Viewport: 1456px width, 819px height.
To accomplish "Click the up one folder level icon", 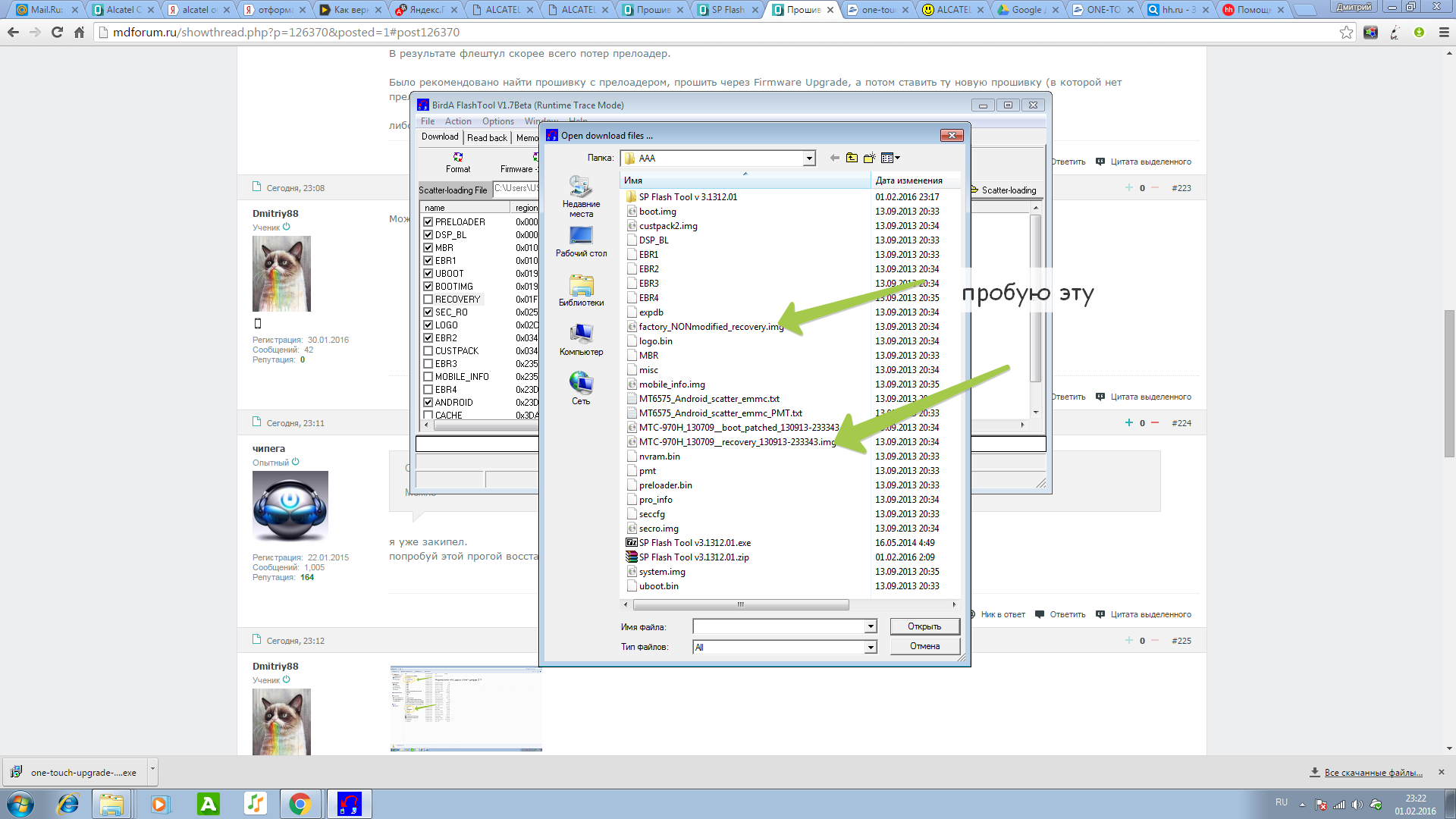I will 852,158.
